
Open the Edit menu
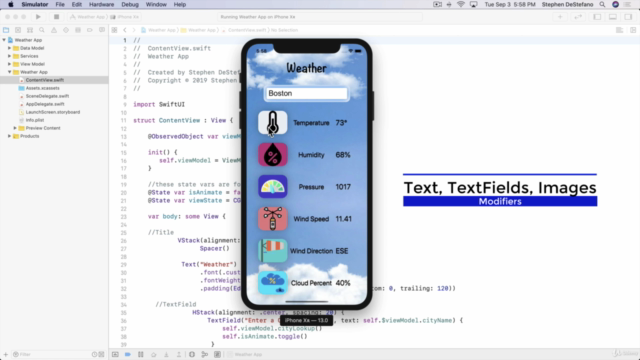tap(77, 4)
